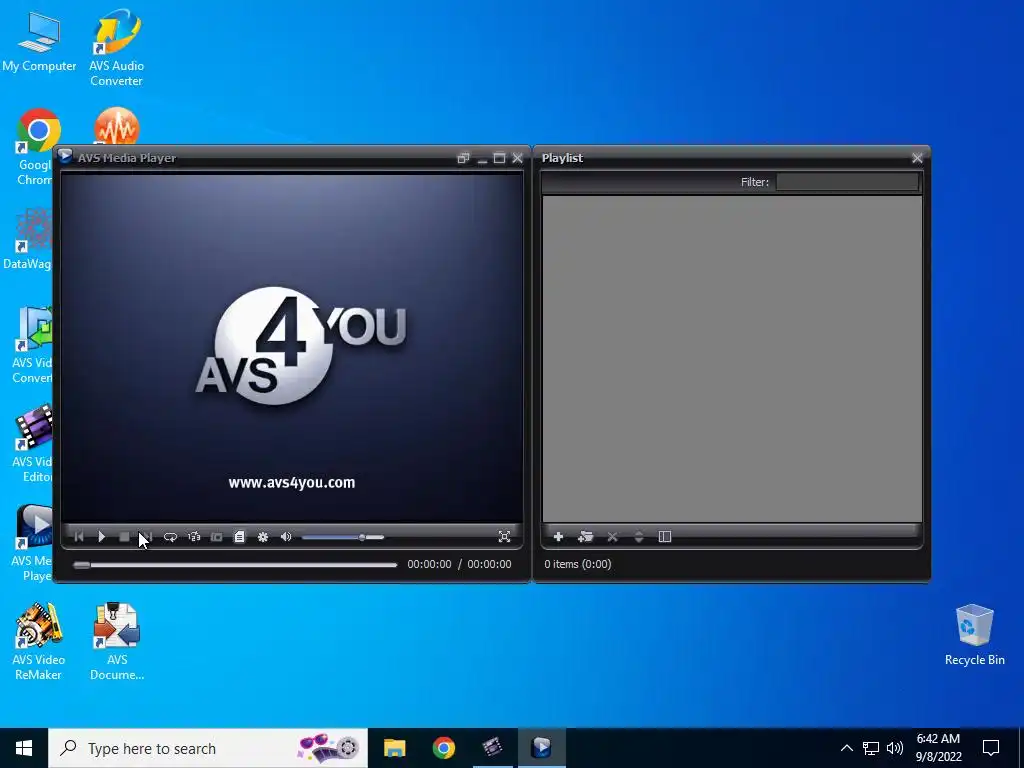This screenshot has width=1024, height=768.
Task: Open player settings gear icon
Action: click(263, 537)
